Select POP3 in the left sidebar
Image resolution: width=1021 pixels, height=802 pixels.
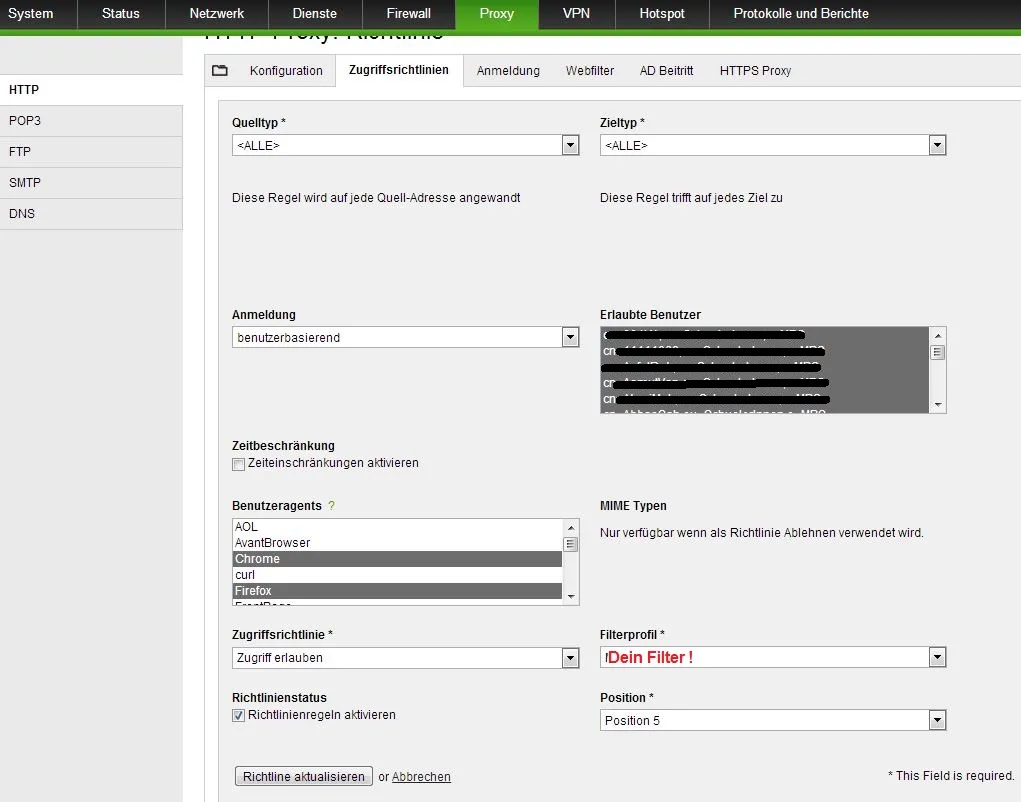click(x=25, y=121)
